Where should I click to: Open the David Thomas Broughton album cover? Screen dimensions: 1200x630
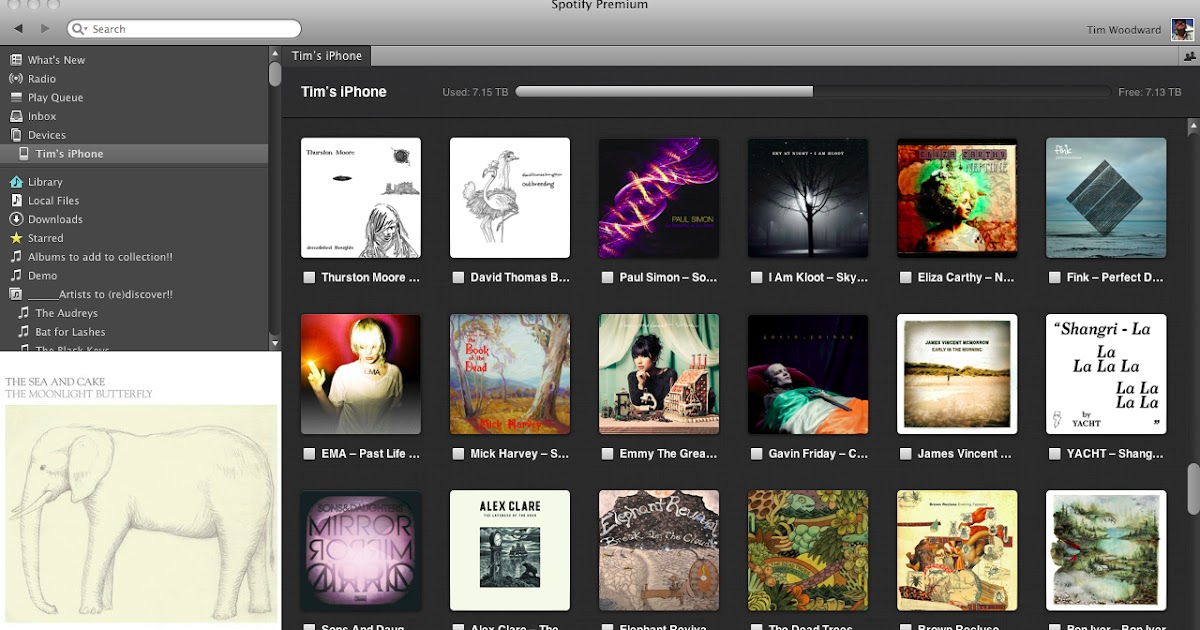click(x=510, y=198)
